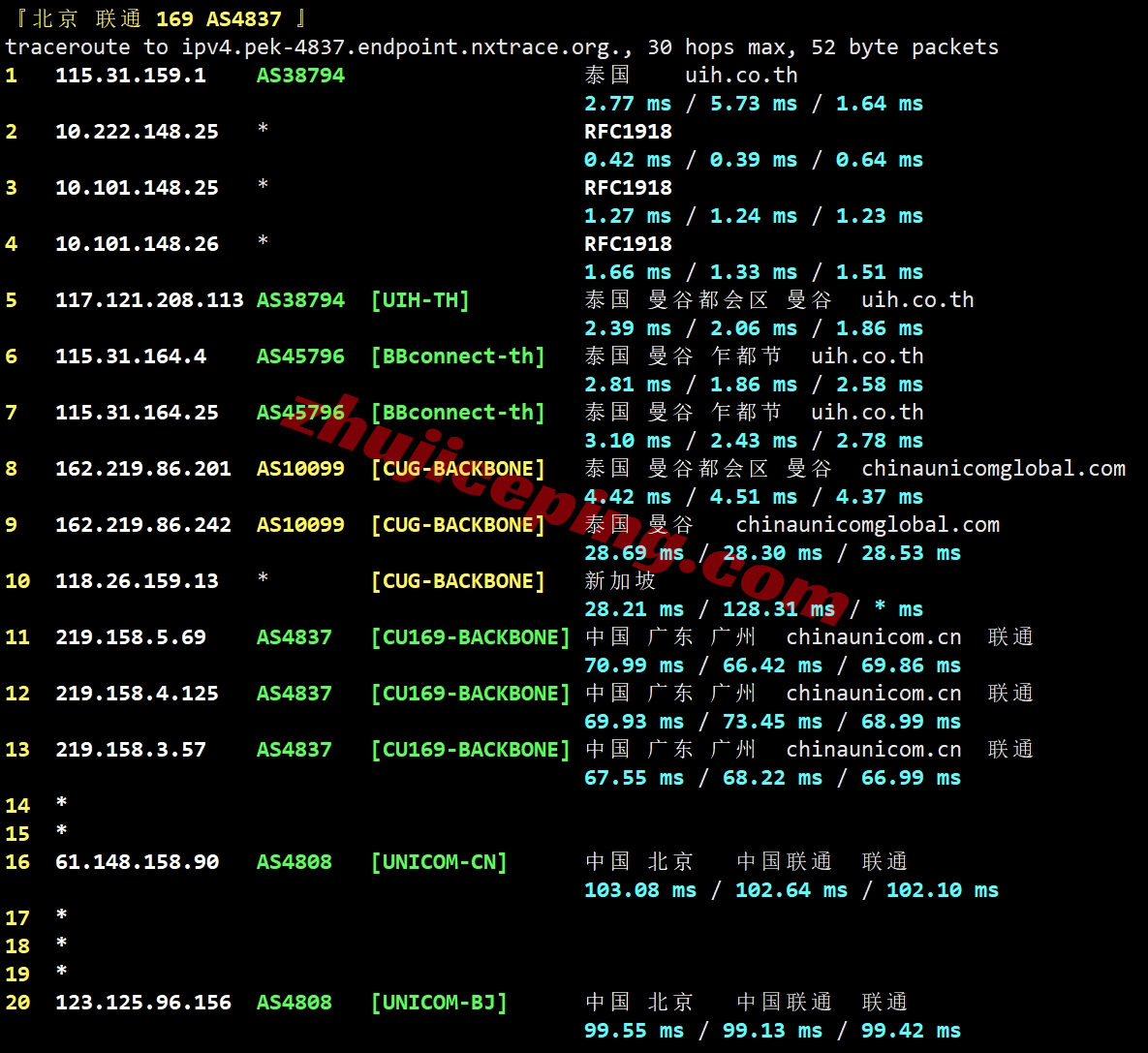
Task: Click AS38794 on hop 5
Action: click(300, 300)
